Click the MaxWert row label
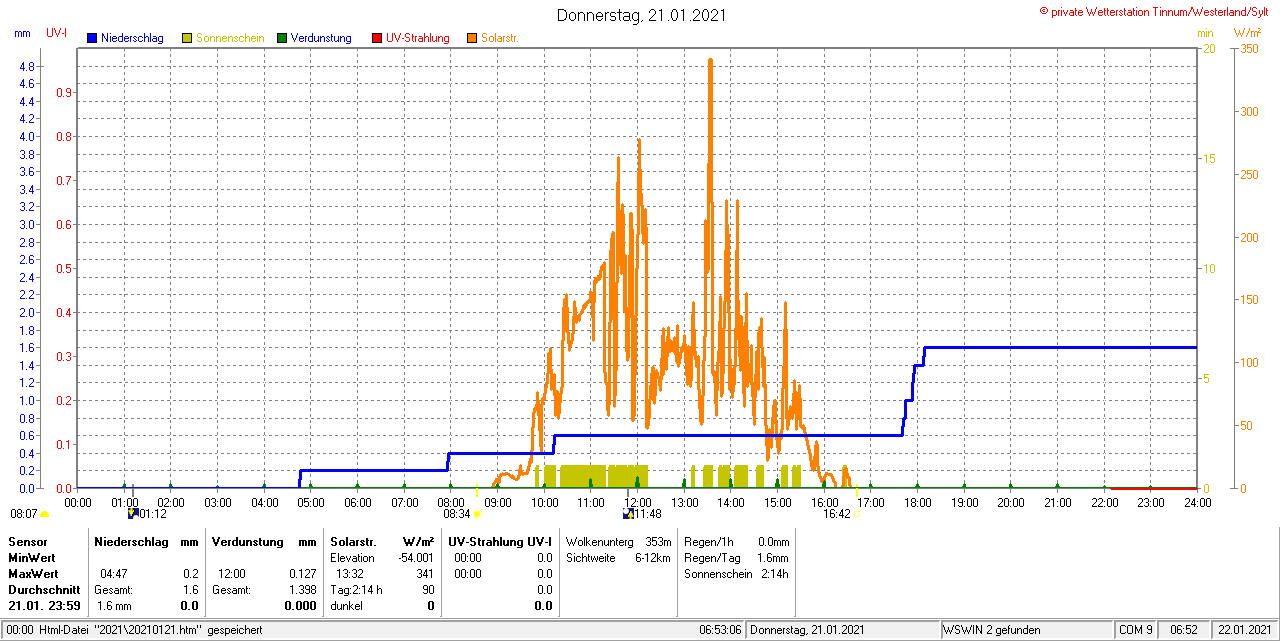Screen dimensions: 1280x641 (x=35, y=574)
